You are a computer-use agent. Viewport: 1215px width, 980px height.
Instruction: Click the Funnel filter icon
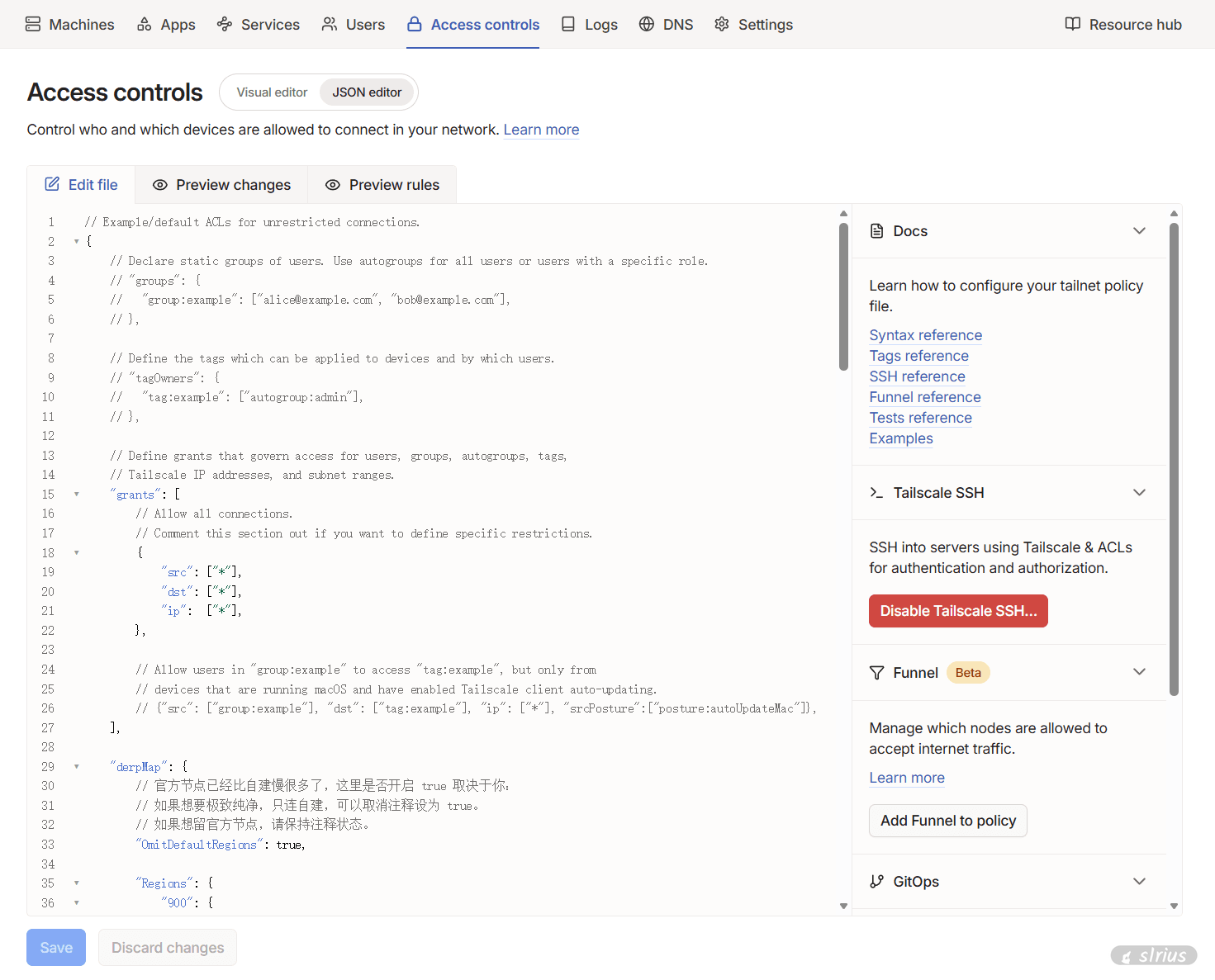point(877,673)
